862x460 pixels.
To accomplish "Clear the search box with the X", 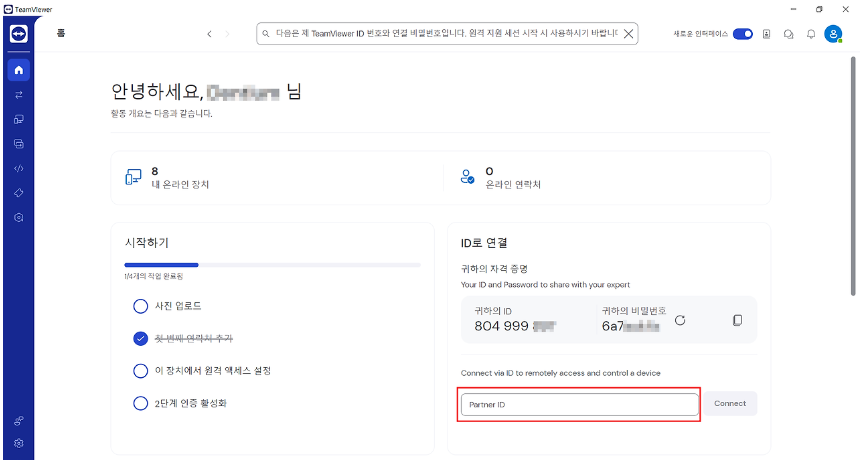I will [x=628, y=34].
